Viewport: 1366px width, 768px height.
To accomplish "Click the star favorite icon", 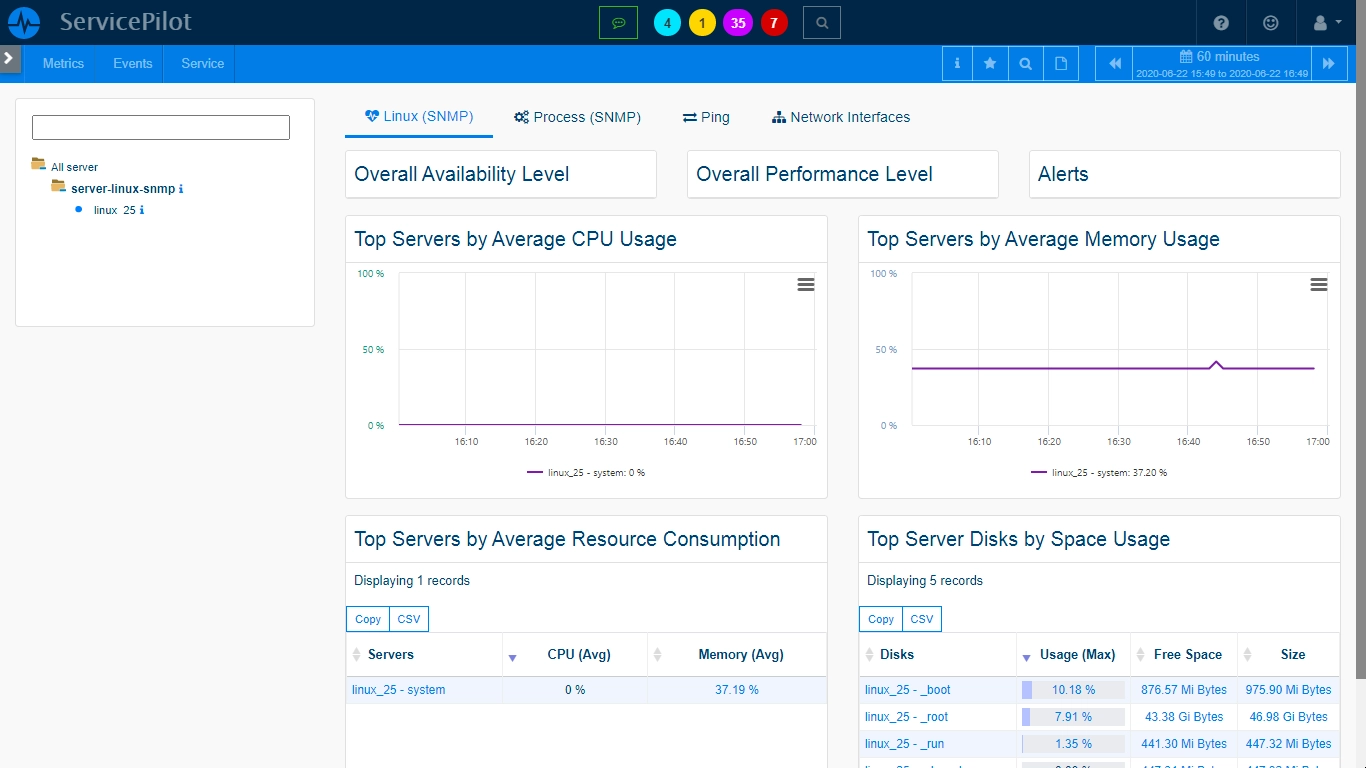I will click(x=990, y=63).
